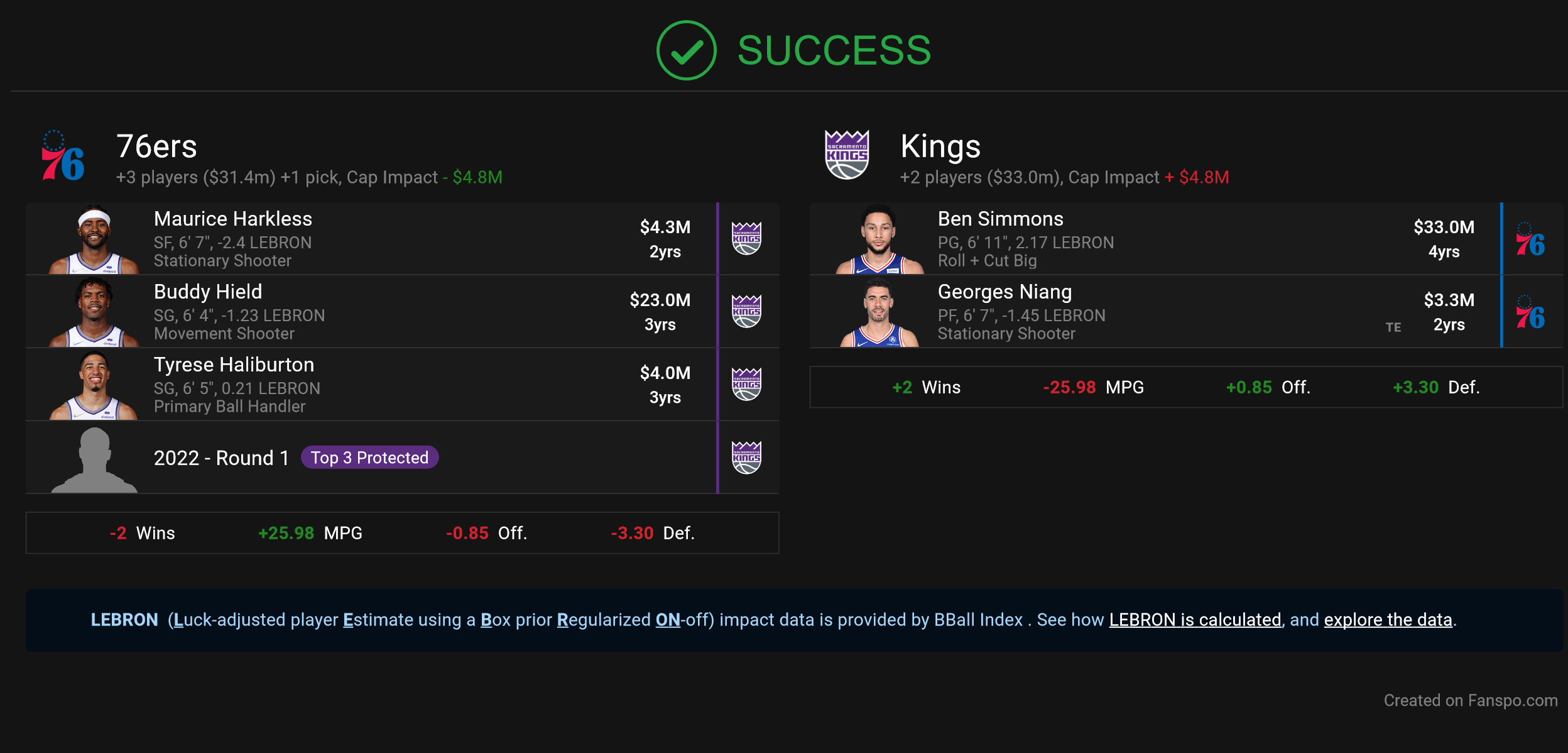Click 76ers logo beside Georges Niang
This screenshot has height=753, width=1568.
1530,312
